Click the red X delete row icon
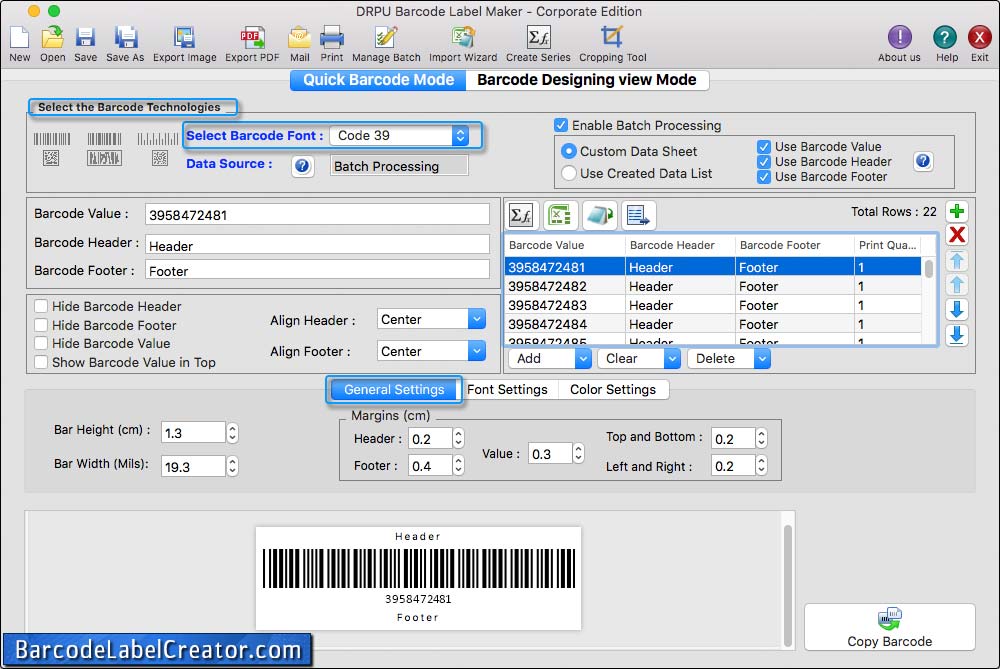Viewport: 1000px width, 669px height. coord(957,235)
